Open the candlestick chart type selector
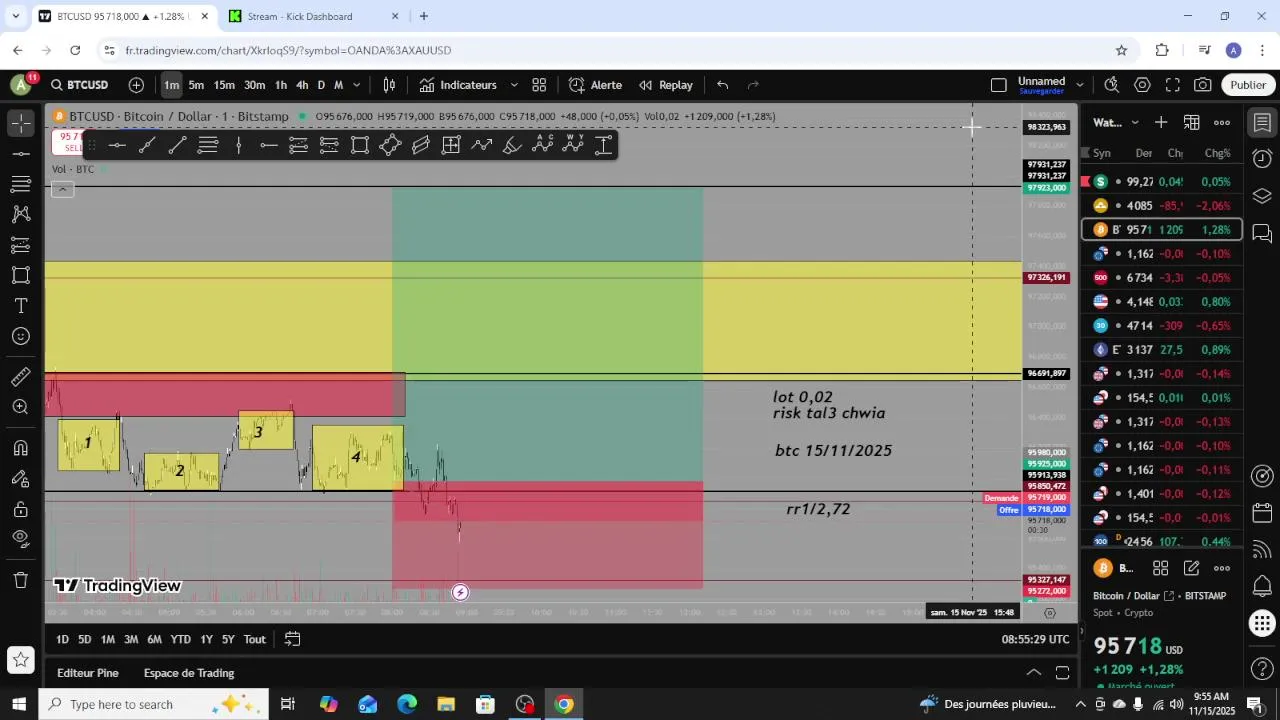 [390, 85]
